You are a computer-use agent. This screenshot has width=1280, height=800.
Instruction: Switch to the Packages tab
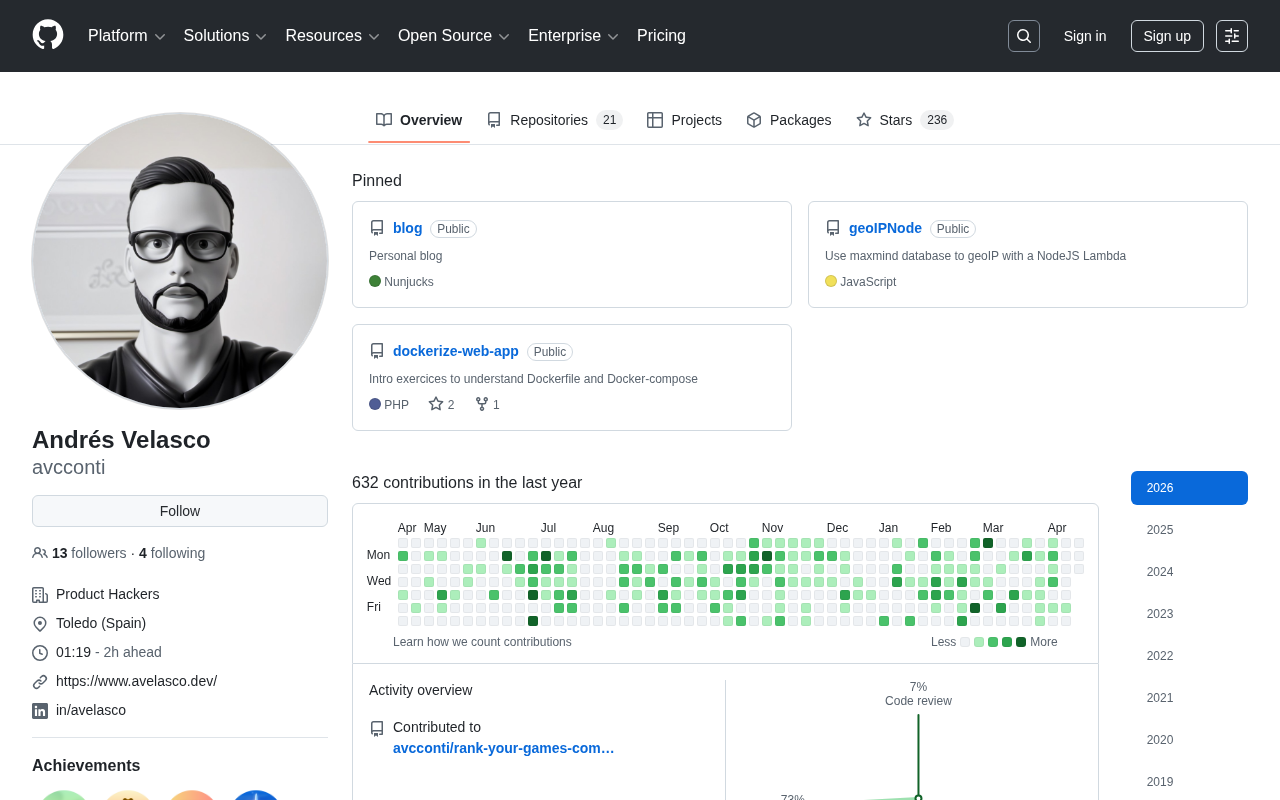pos(789,120)
